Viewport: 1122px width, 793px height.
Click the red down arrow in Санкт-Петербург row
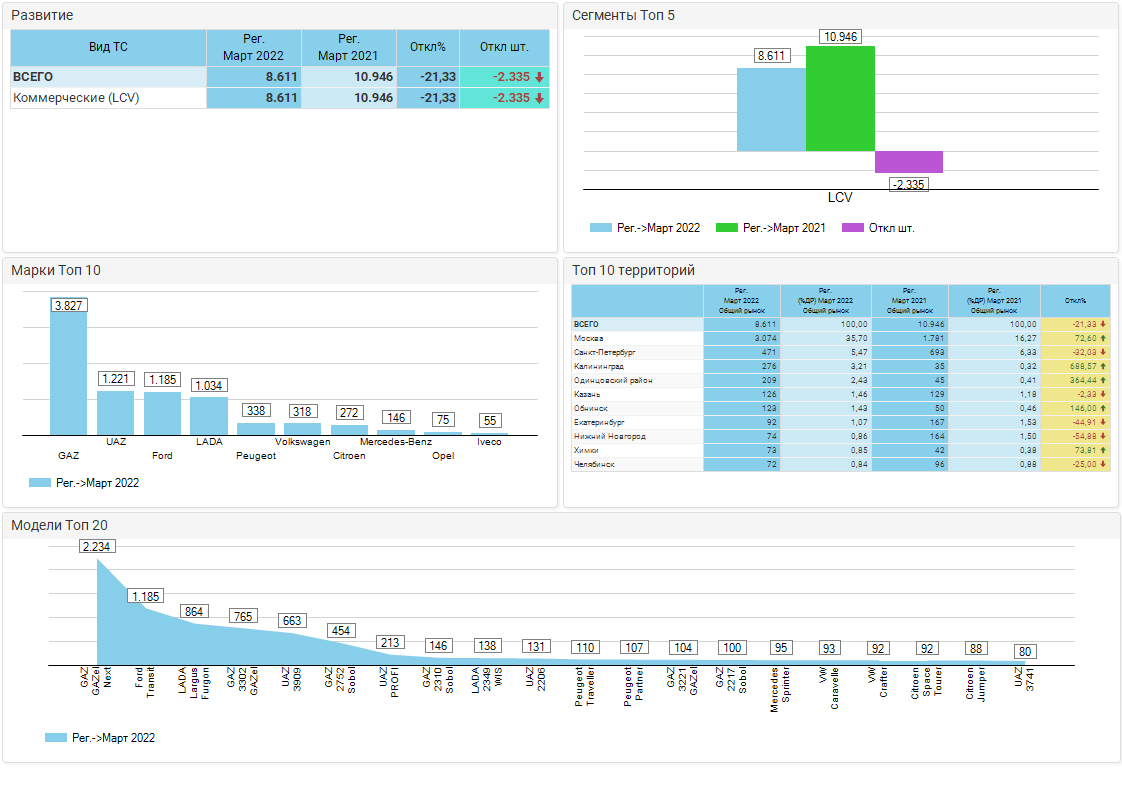(x=1102, y=353)
